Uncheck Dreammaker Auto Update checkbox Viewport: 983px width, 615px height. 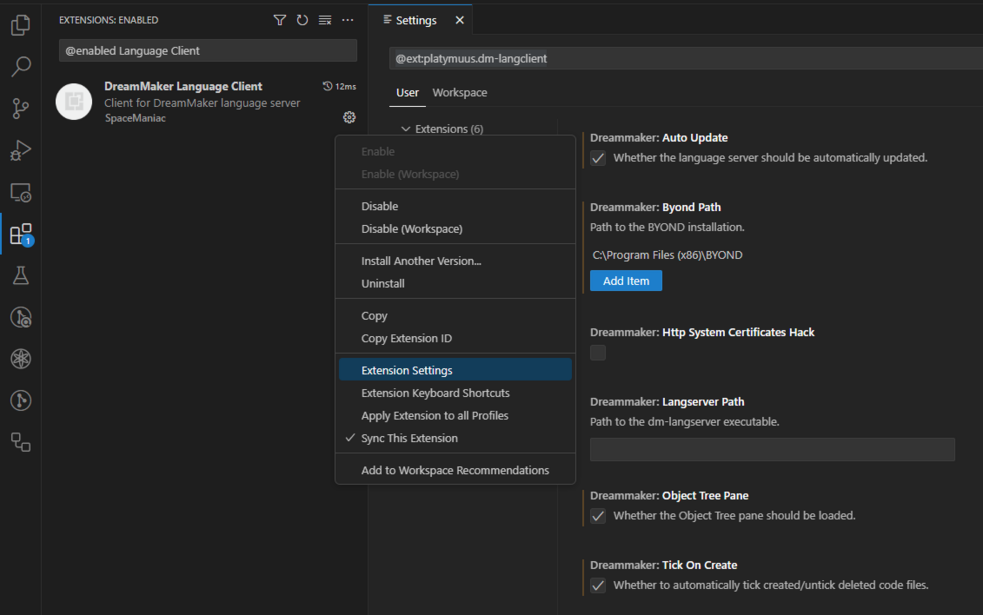(x=598, y=158)
